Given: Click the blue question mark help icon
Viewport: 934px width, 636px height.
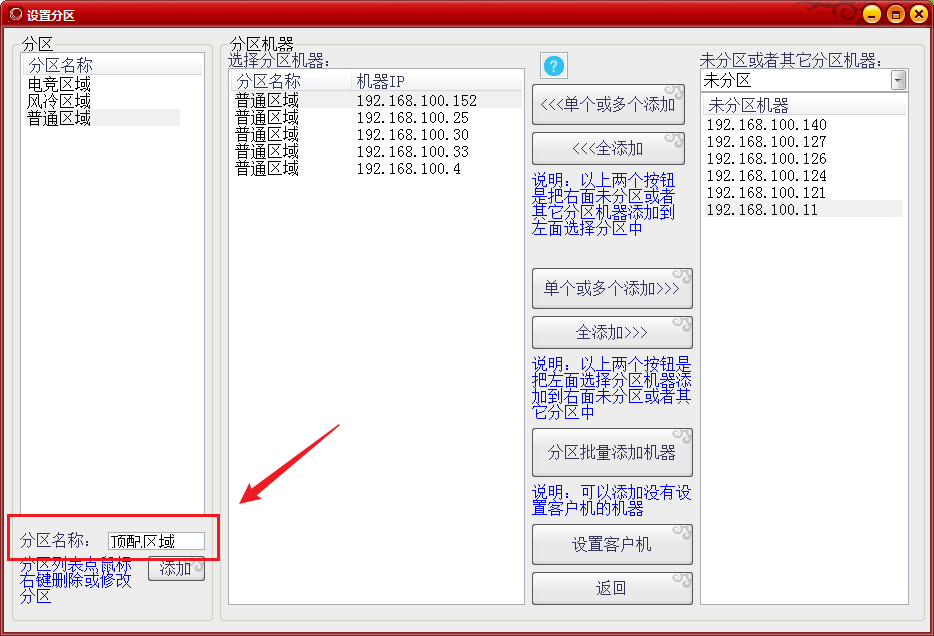Looking at the screenshot, I should pyautogui.click(x=554, y=66).
